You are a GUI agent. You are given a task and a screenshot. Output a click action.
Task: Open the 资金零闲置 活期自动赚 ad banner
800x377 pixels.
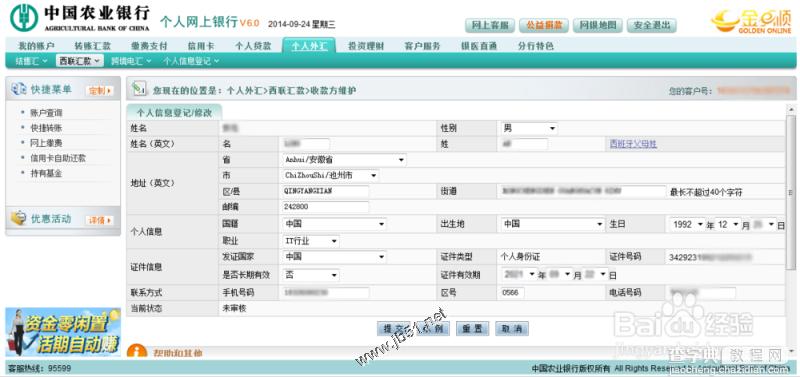point(62,332)
